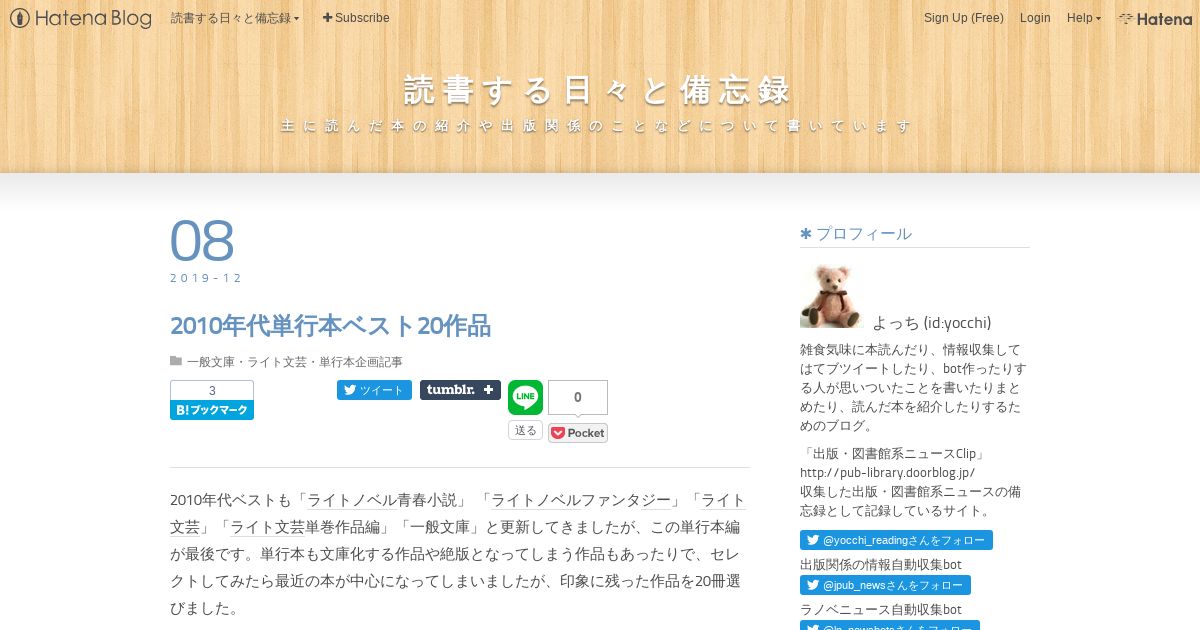
Task: Open the ライトノベルファンタジー link
Action: (581, 500)
